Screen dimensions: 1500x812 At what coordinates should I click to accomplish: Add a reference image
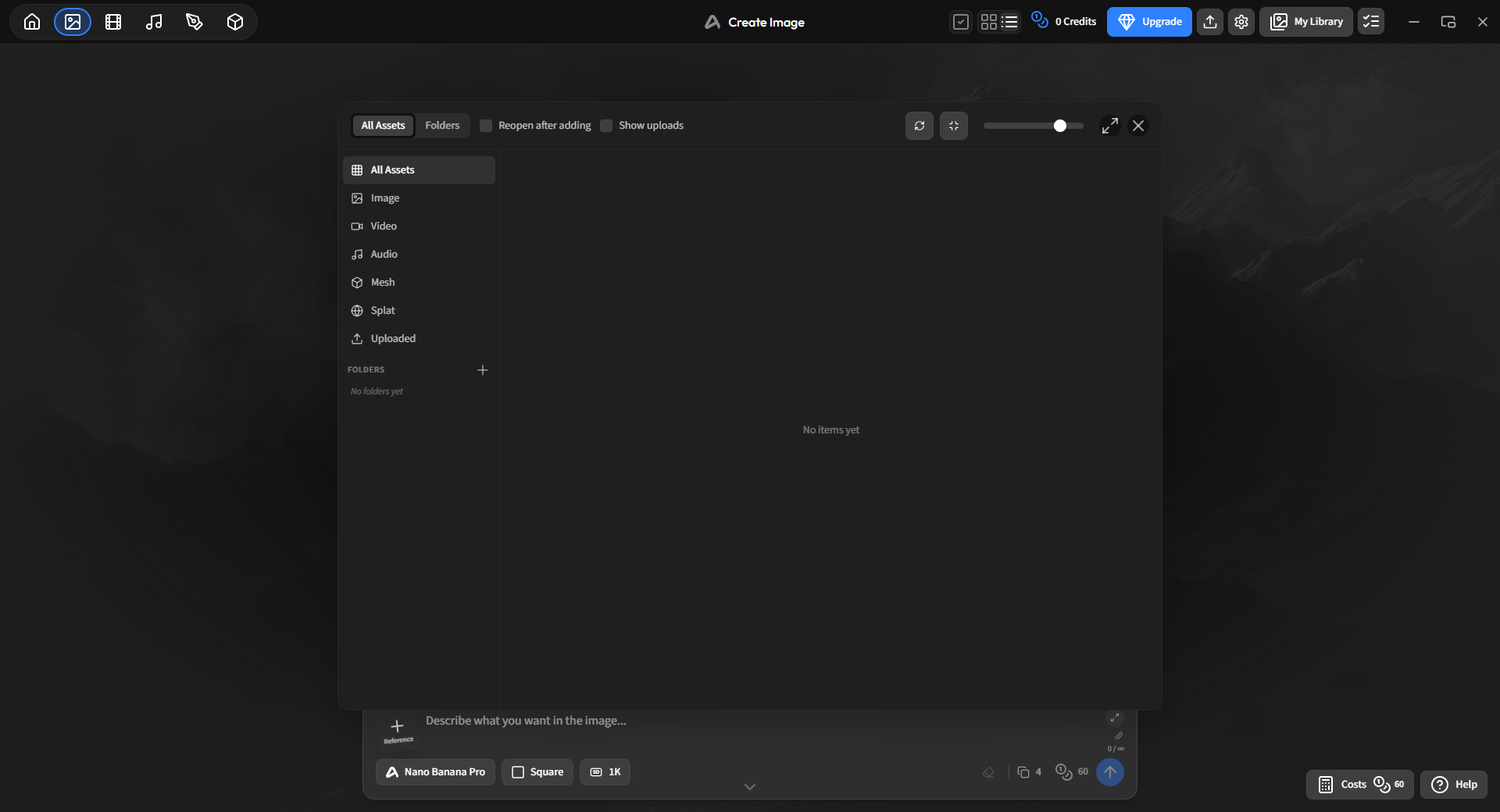398,731
